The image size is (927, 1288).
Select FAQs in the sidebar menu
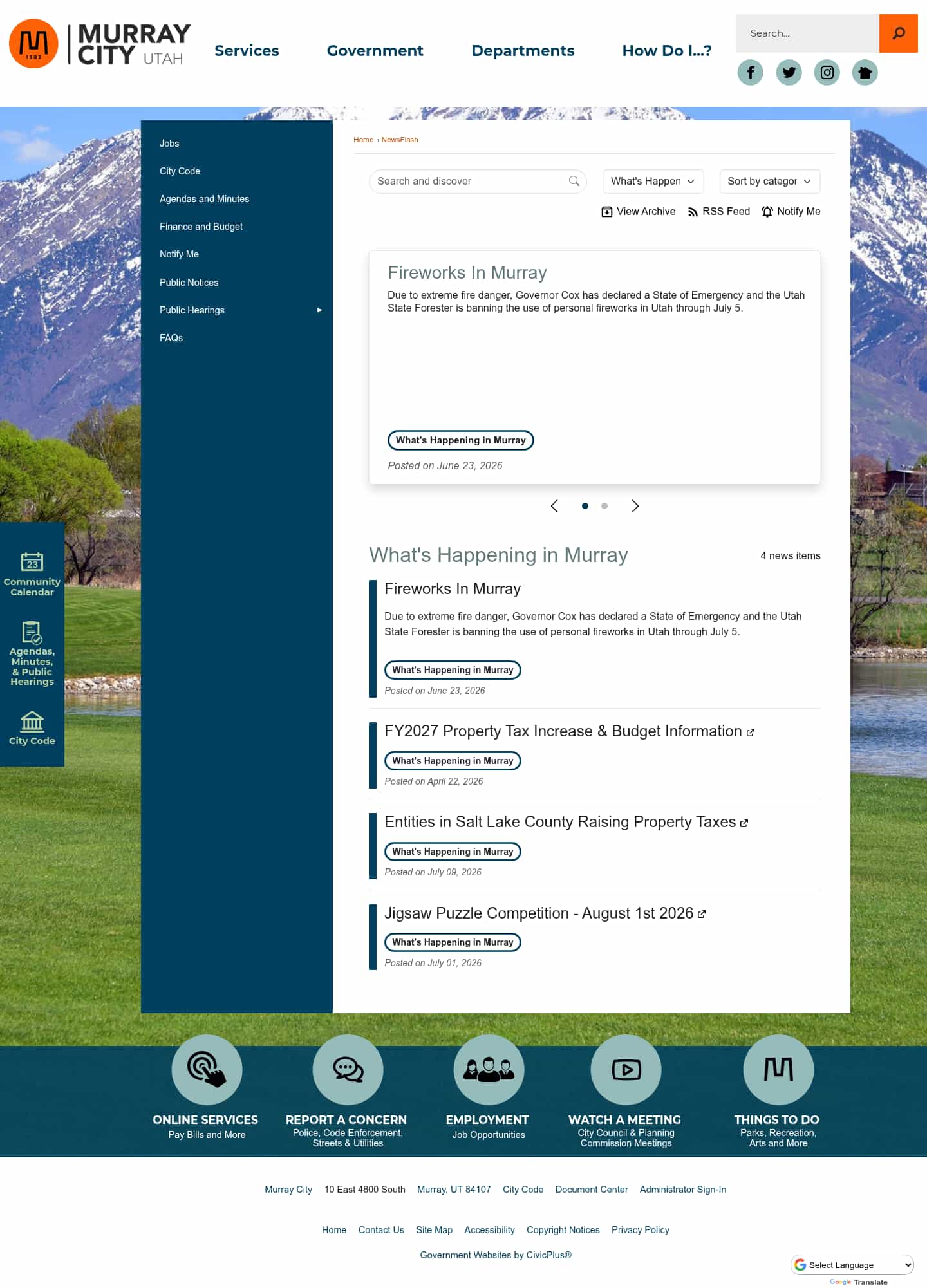tap(171, 338)
